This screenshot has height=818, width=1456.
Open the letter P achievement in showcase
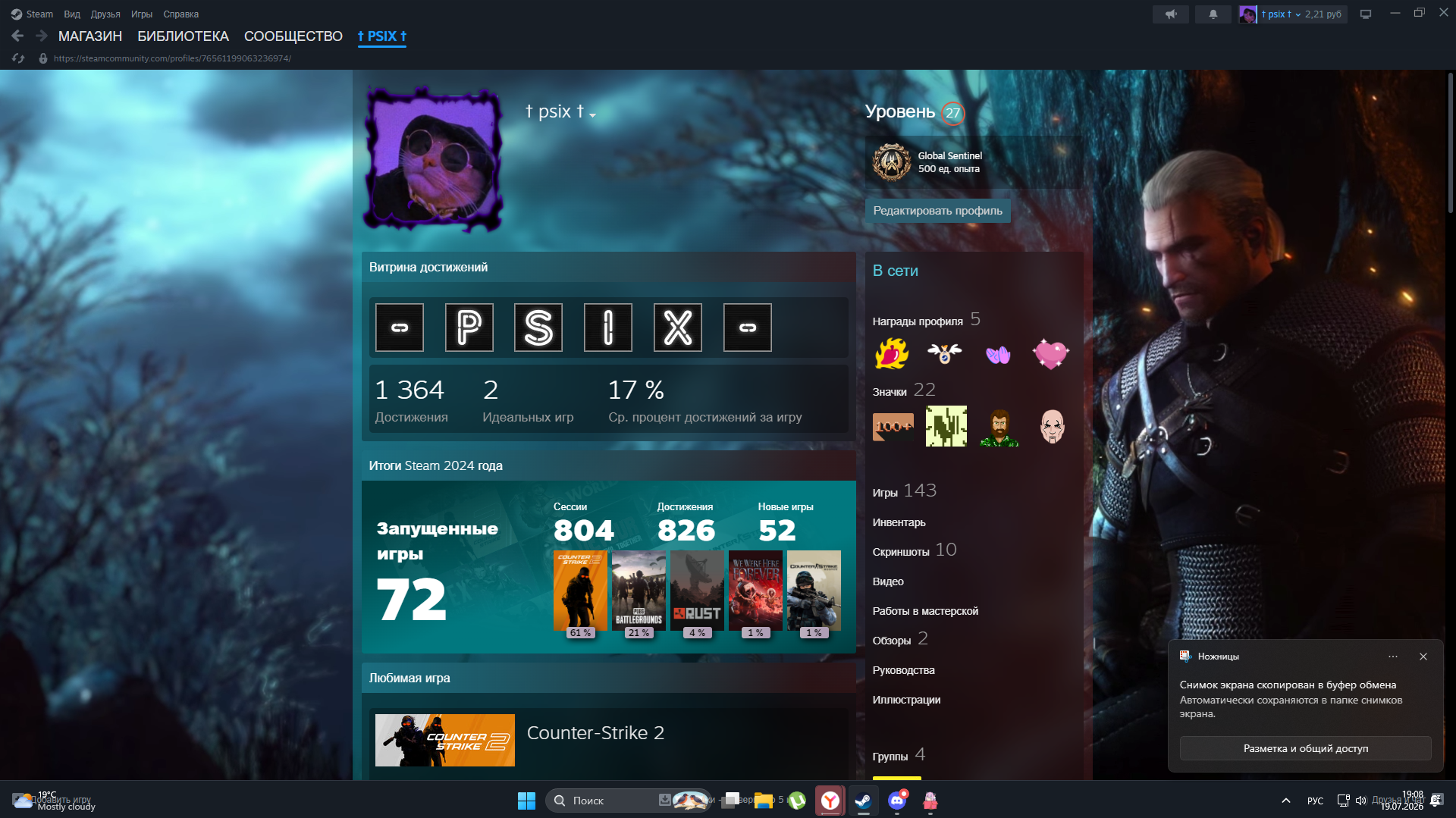(x=469, y=328)
